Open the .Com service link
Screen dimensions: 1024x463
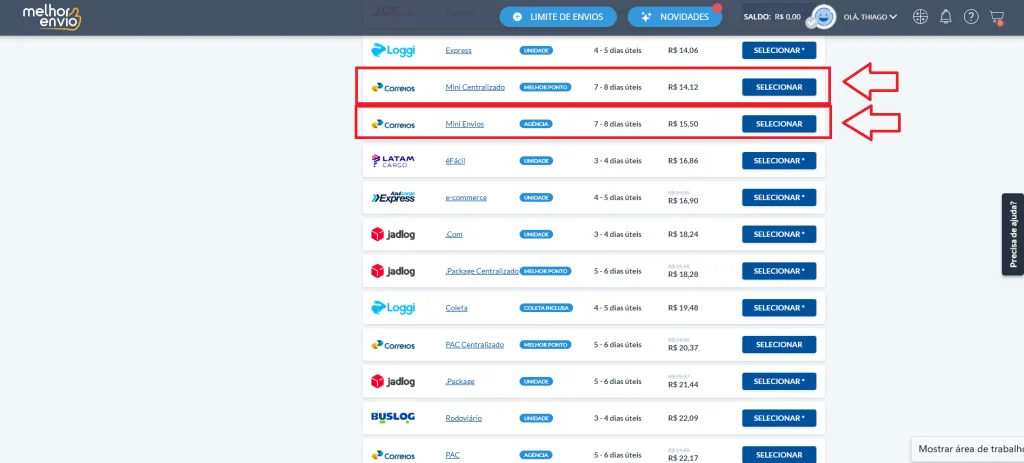coord(454,234)
